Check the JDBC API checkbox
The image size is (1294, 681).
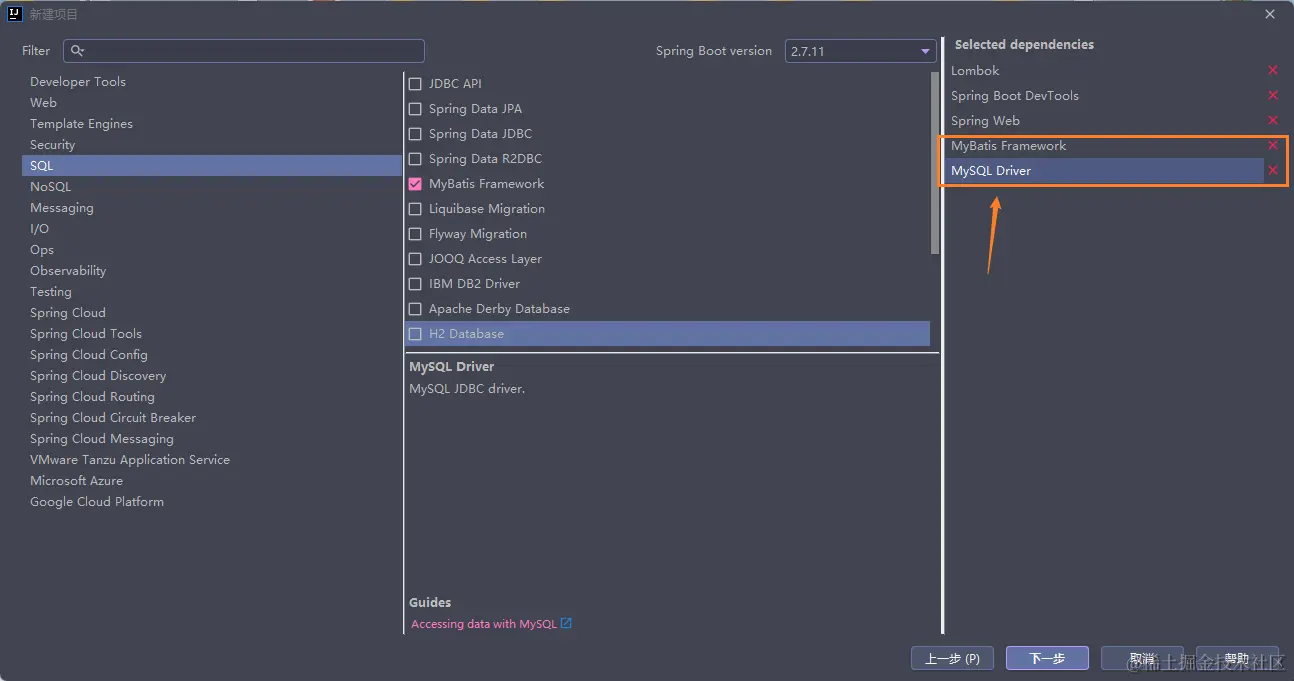(415, 84)
